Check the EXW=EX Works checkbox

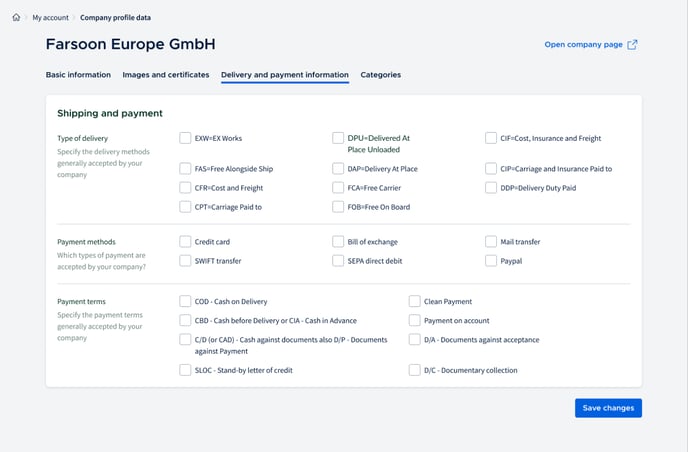click(185, 138)
